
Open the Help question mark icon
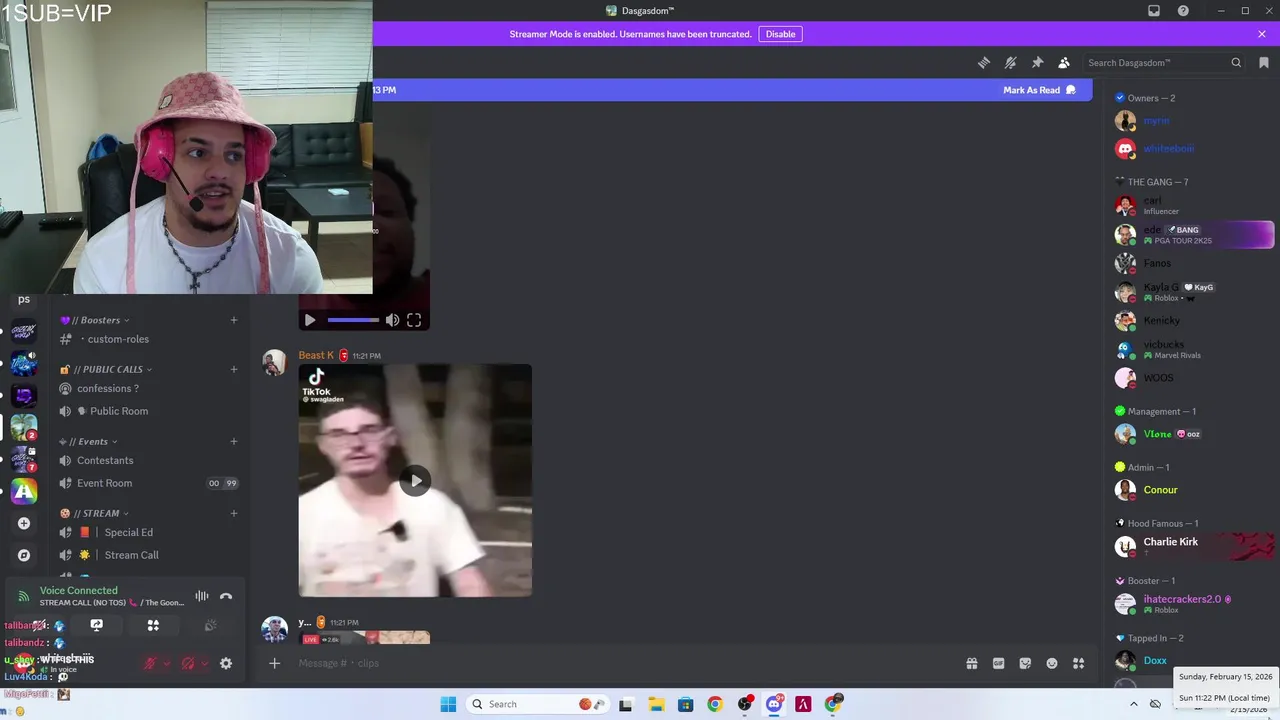[x=1183, y=11]
